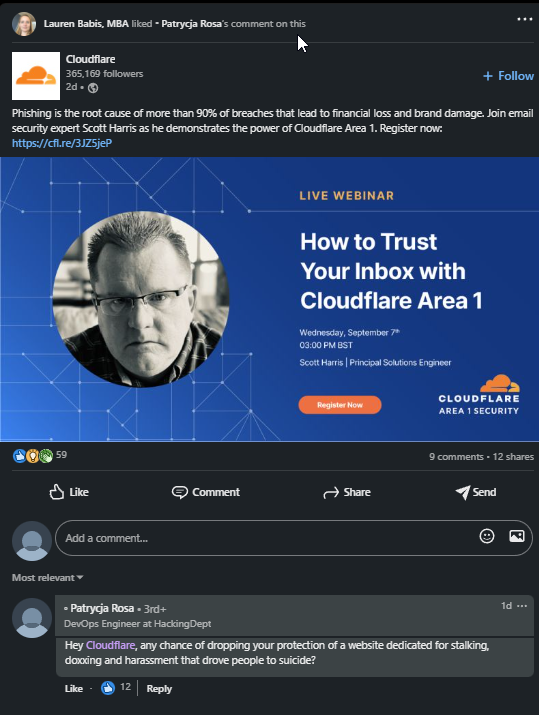Like Patrycja Rosa's comment
539x715 pixels.
coord(73,689)
